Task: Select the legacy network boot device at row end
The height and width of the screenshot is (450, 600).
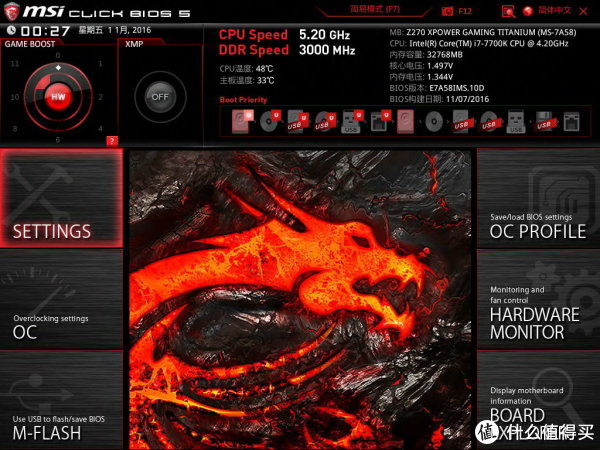Action: click(571, 122)
